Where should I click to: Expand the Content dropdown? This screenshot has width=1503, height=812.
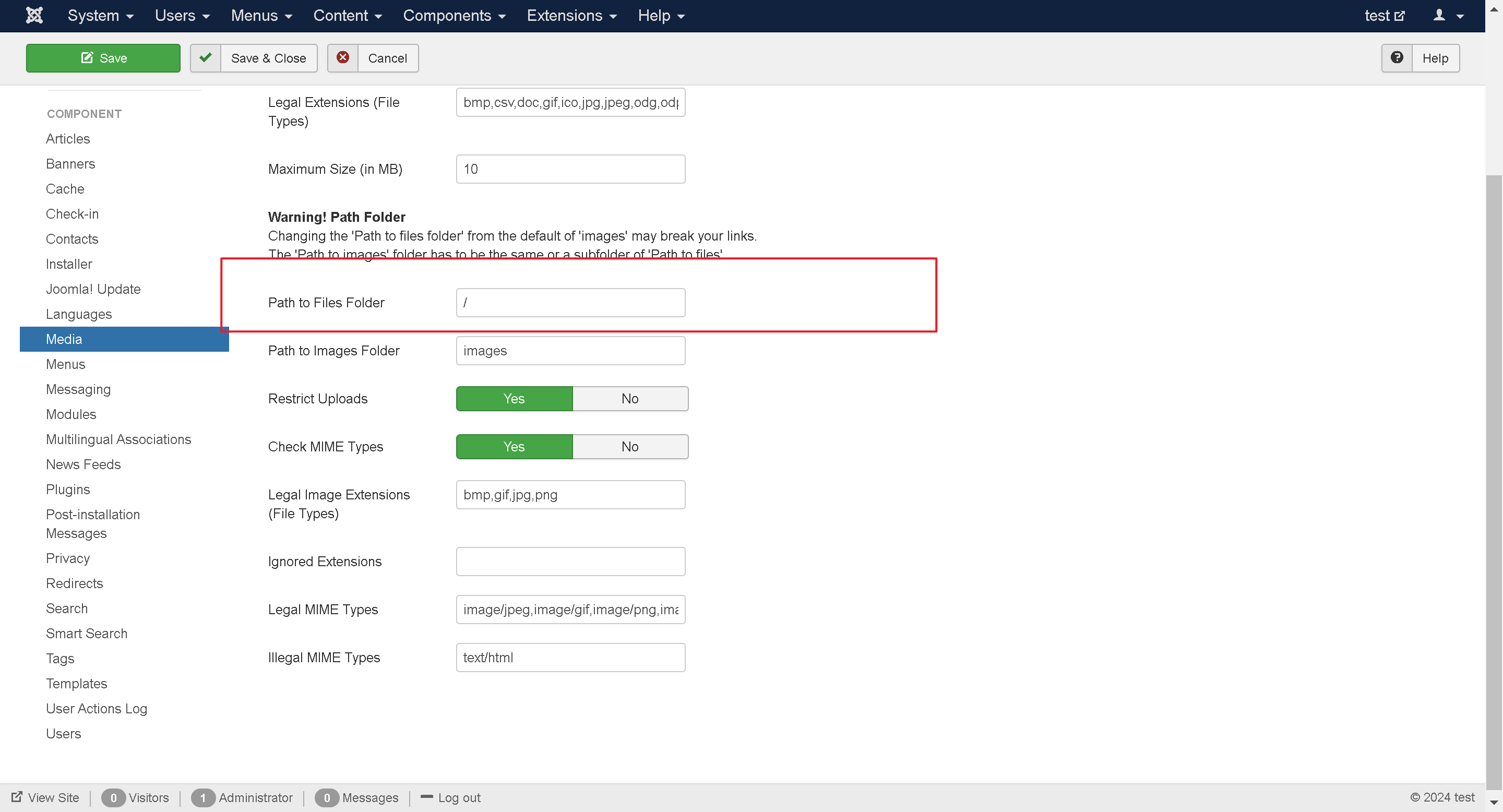pyautogui.click(x=348, y=16)
